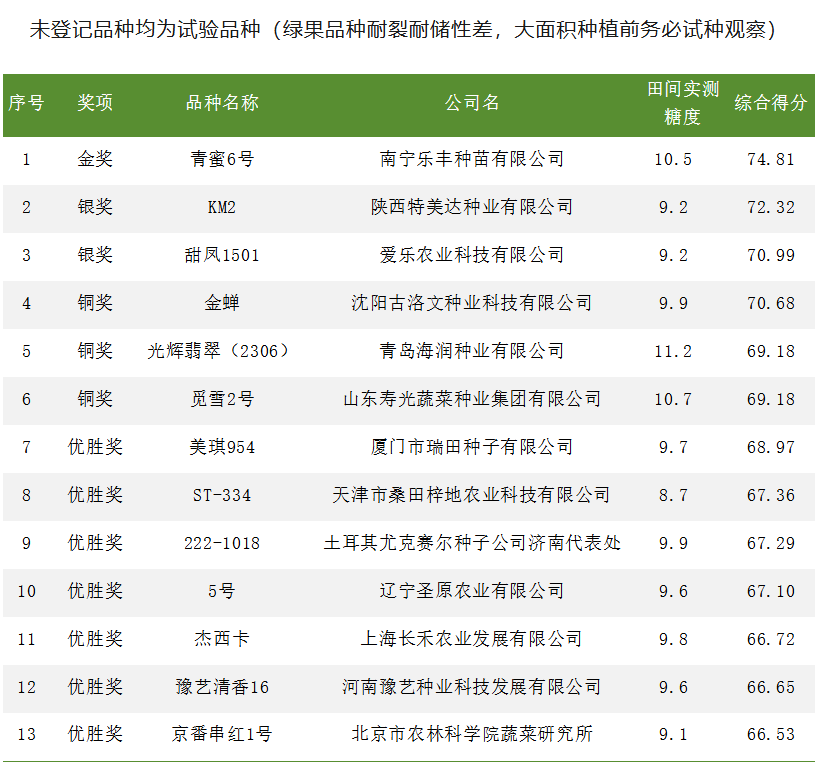Click the 田间实测糖度 column header
The width and height of the screenshot is (819, 771).
683,103
